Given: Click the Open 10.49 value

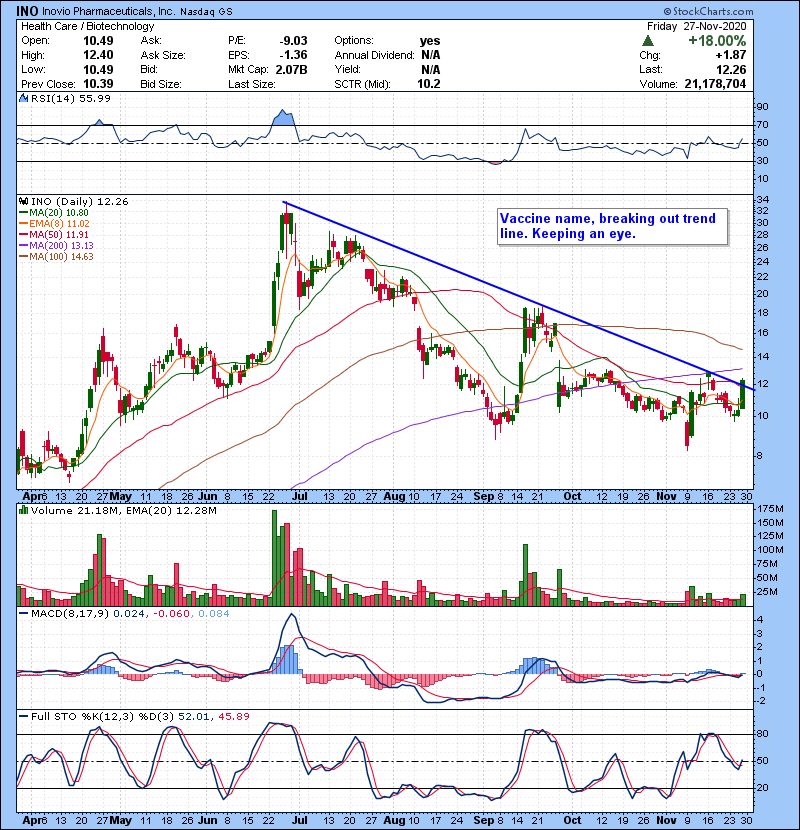Looking at the screenshot, I should (x=98, y=41).
